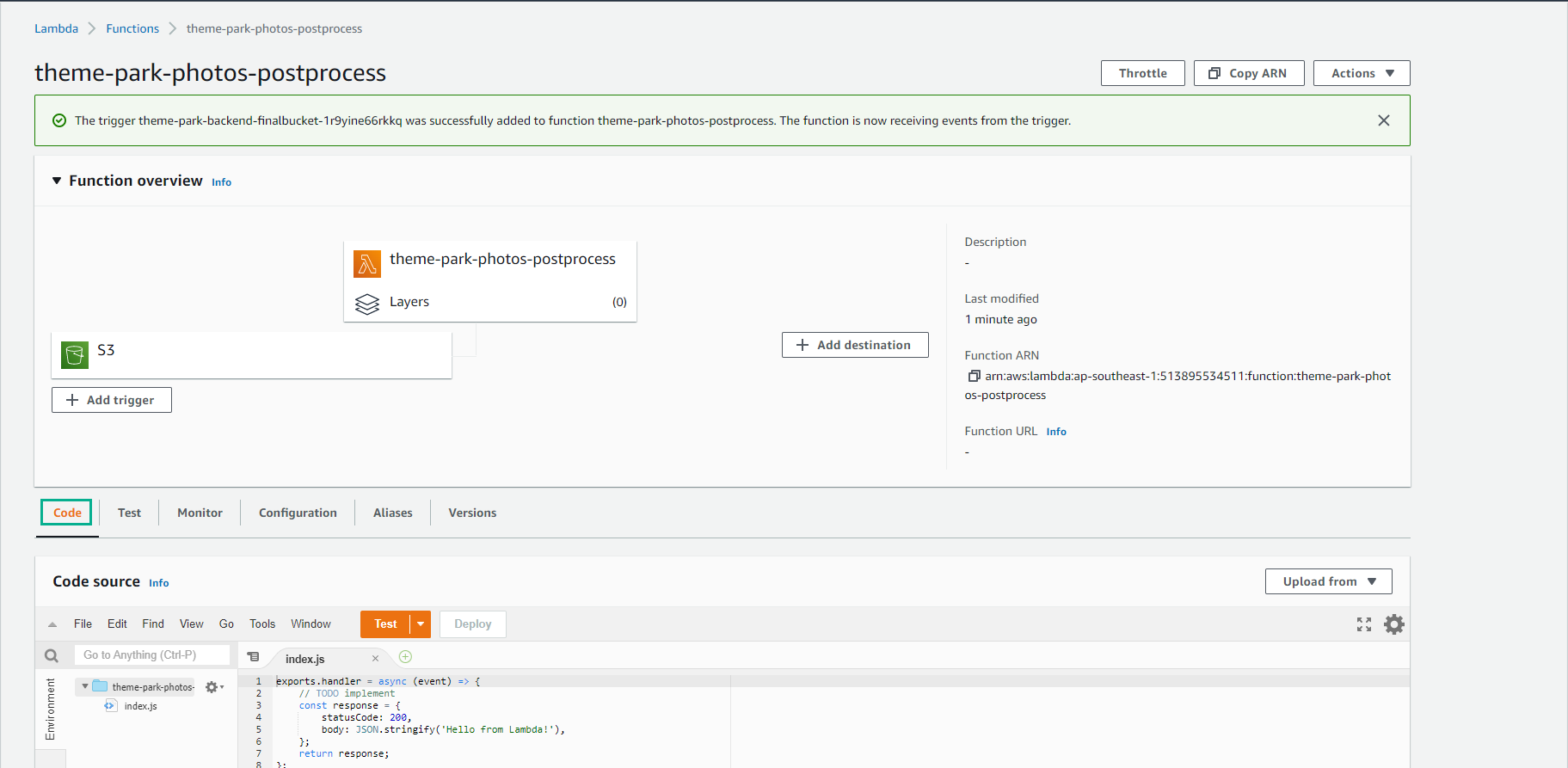Click the theme-park-photos-postprocess page title
The image size is (1568, 768).
(210, 73)
